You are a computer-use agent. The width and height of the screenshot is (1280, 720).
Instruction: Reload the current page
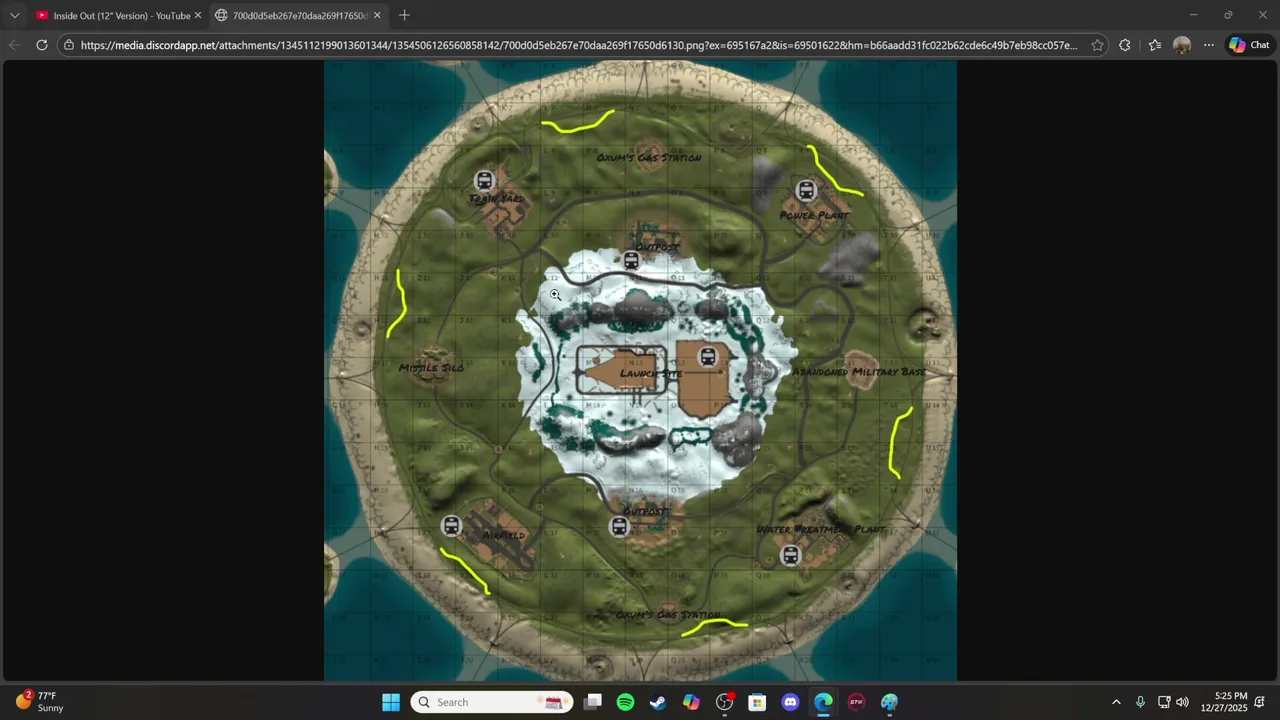pos(41,45)
